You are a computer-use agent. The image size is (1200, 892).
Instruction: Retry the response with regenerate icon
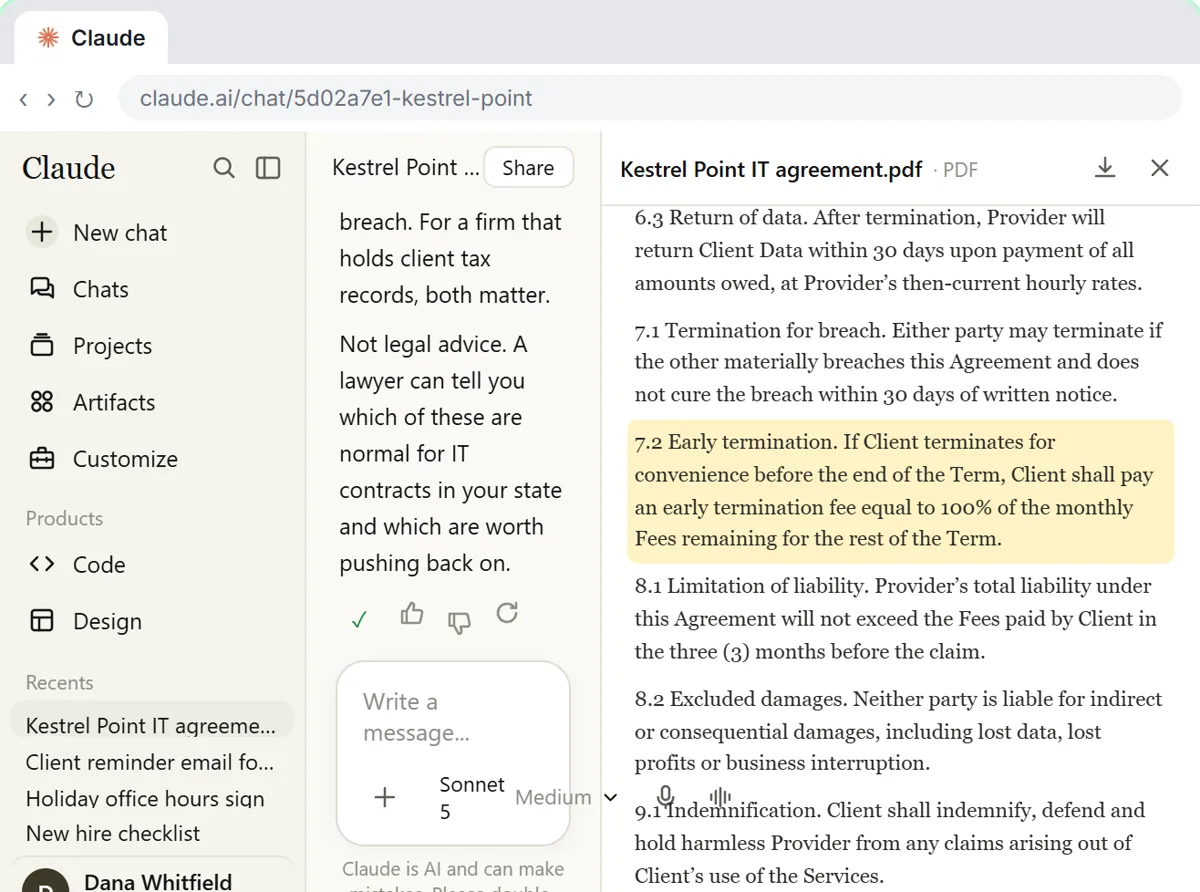[507, 613]
